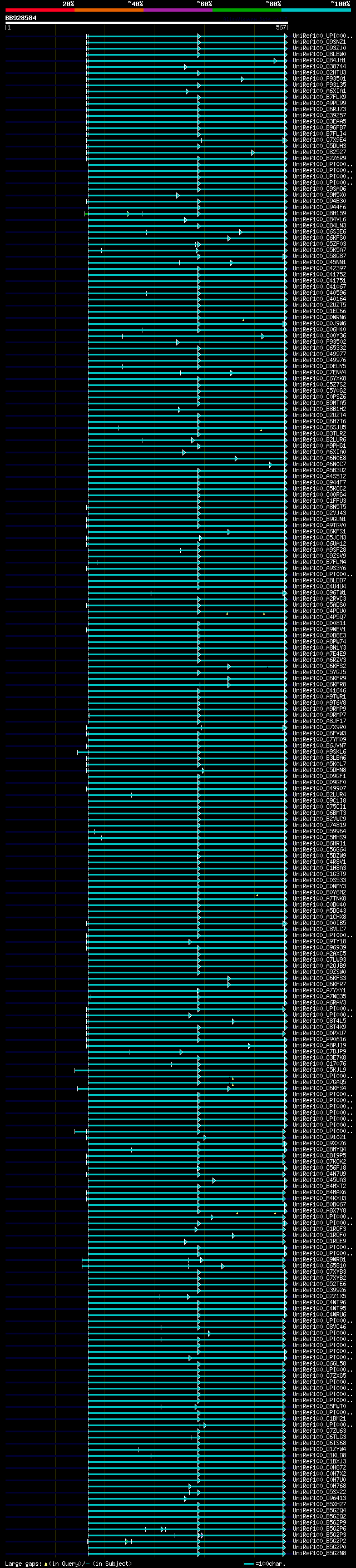Click the end position label 567

coord(280,27)
